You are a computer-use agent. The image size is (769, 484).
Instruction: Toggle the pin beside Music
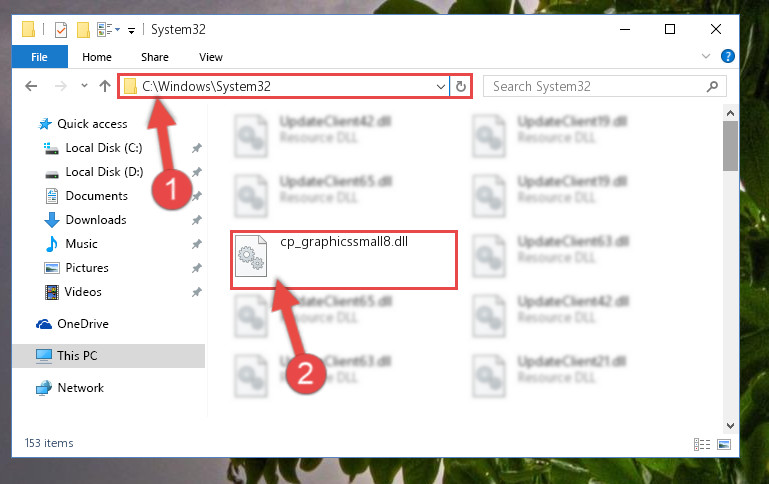[x=197, y=244]
